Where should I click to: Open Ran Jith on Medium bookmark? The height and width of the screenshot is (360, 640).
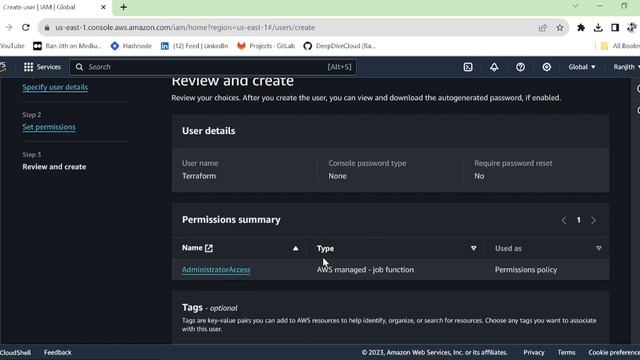pos(67,46)
